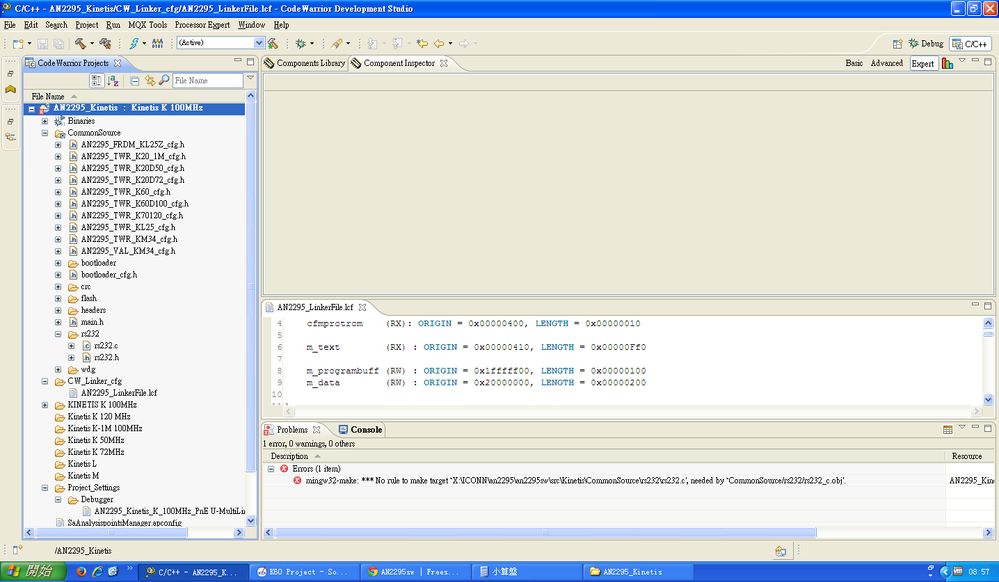This screenshot has height=582, width=999.
Task: Open the Processor Expert menu
Action: (x=202, y=25)
